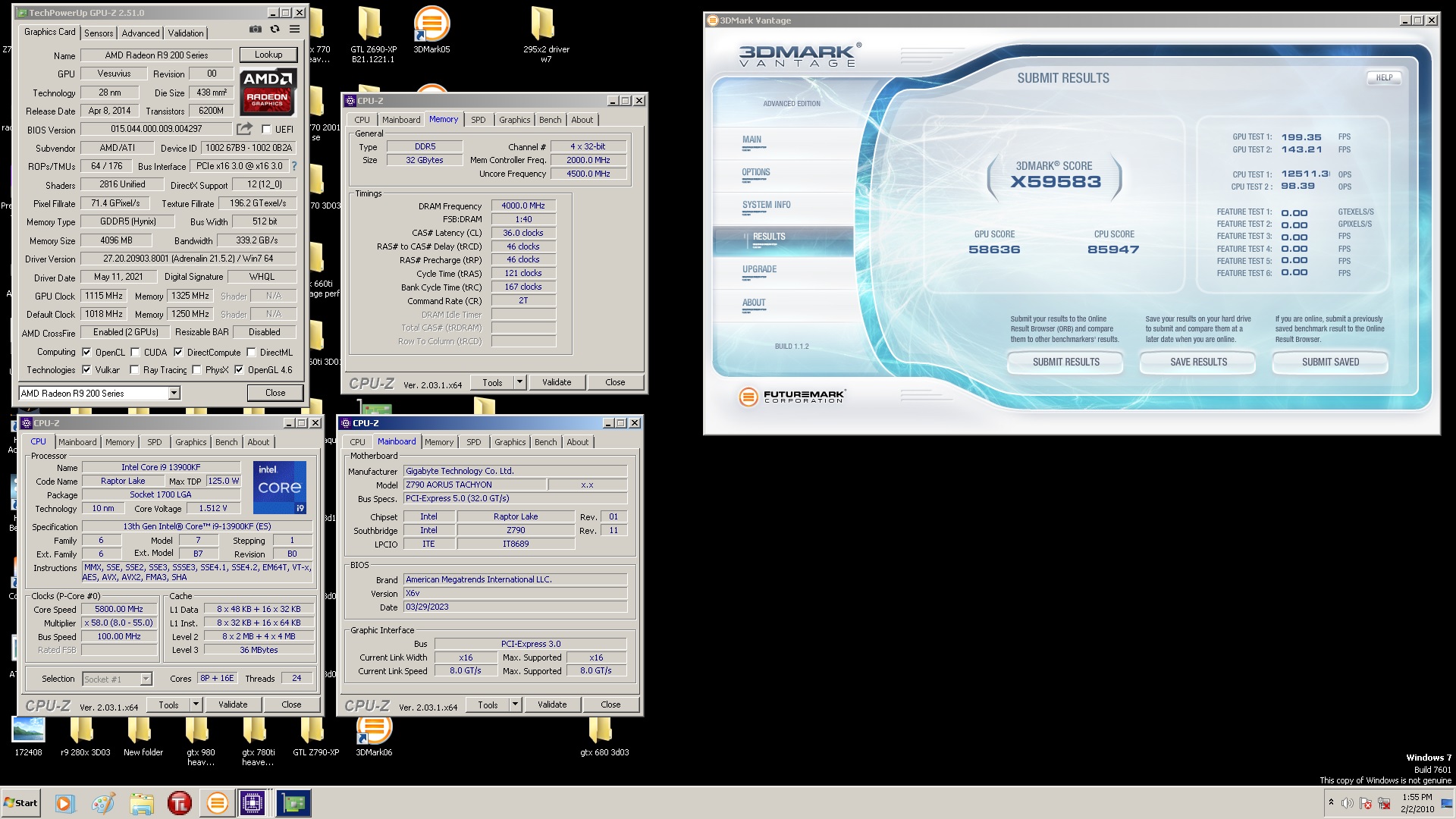Toggle the OpenGL 4.6 checkbox
Image resolution: width=1456 pixels, height=819 pixels.
coord(239,370)
